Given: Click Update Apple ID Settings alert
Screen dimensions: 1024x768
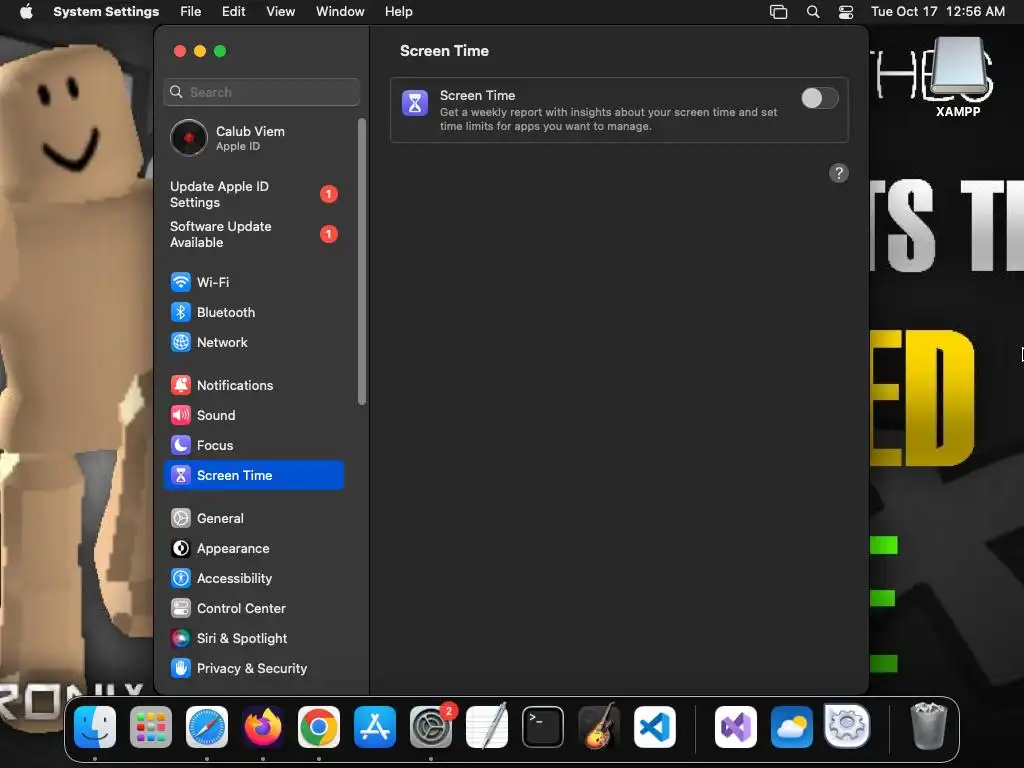Looking at the screenshot, I should click(x=254, y=195).
